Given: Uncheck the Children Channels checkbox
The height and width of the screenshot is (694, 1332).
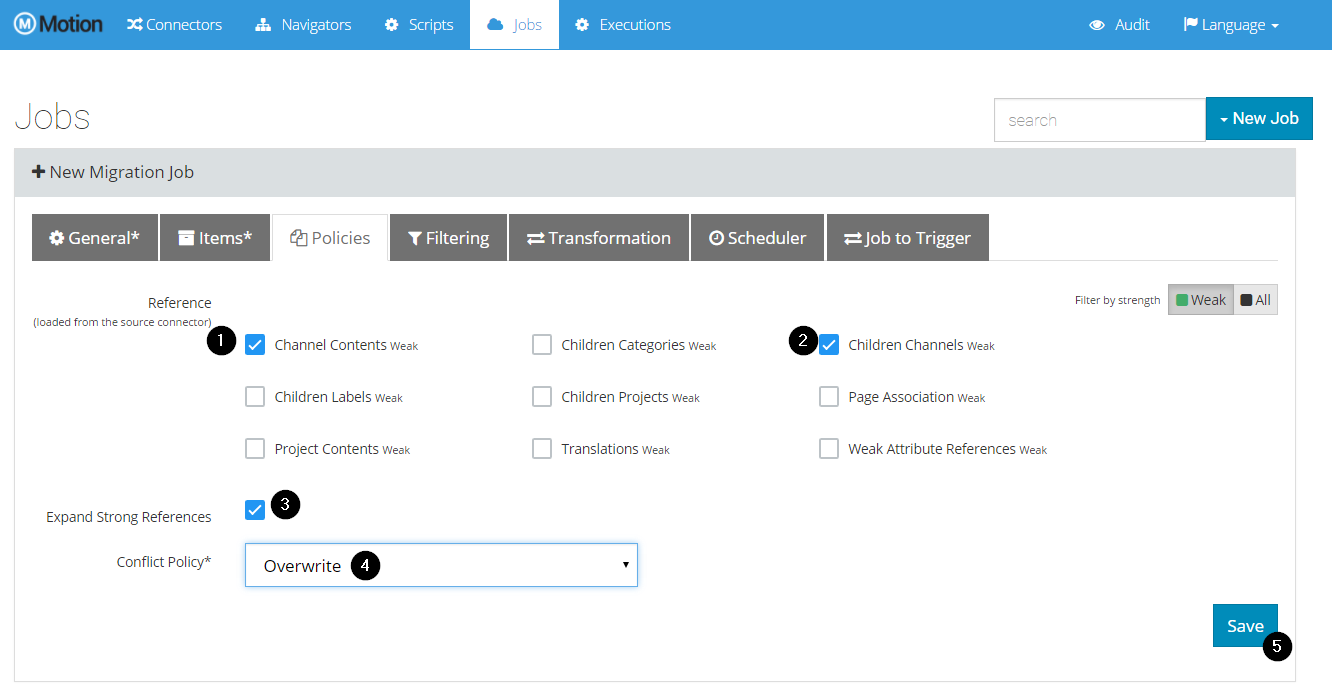Looking at the screenshot, I should [x=829, y=345].
